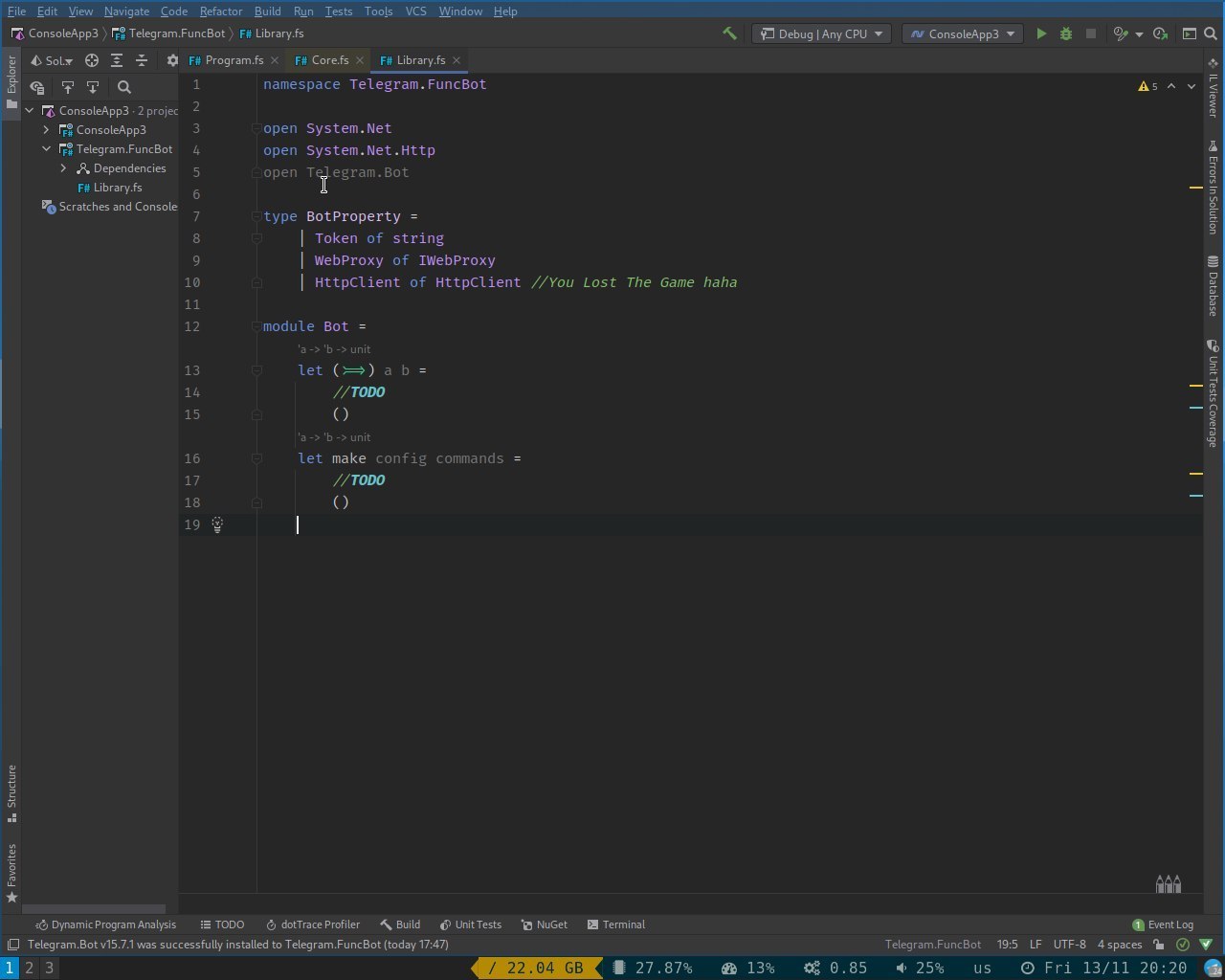
Task: Toggle show all files eye icon
Action: click(x=37, y=87)
